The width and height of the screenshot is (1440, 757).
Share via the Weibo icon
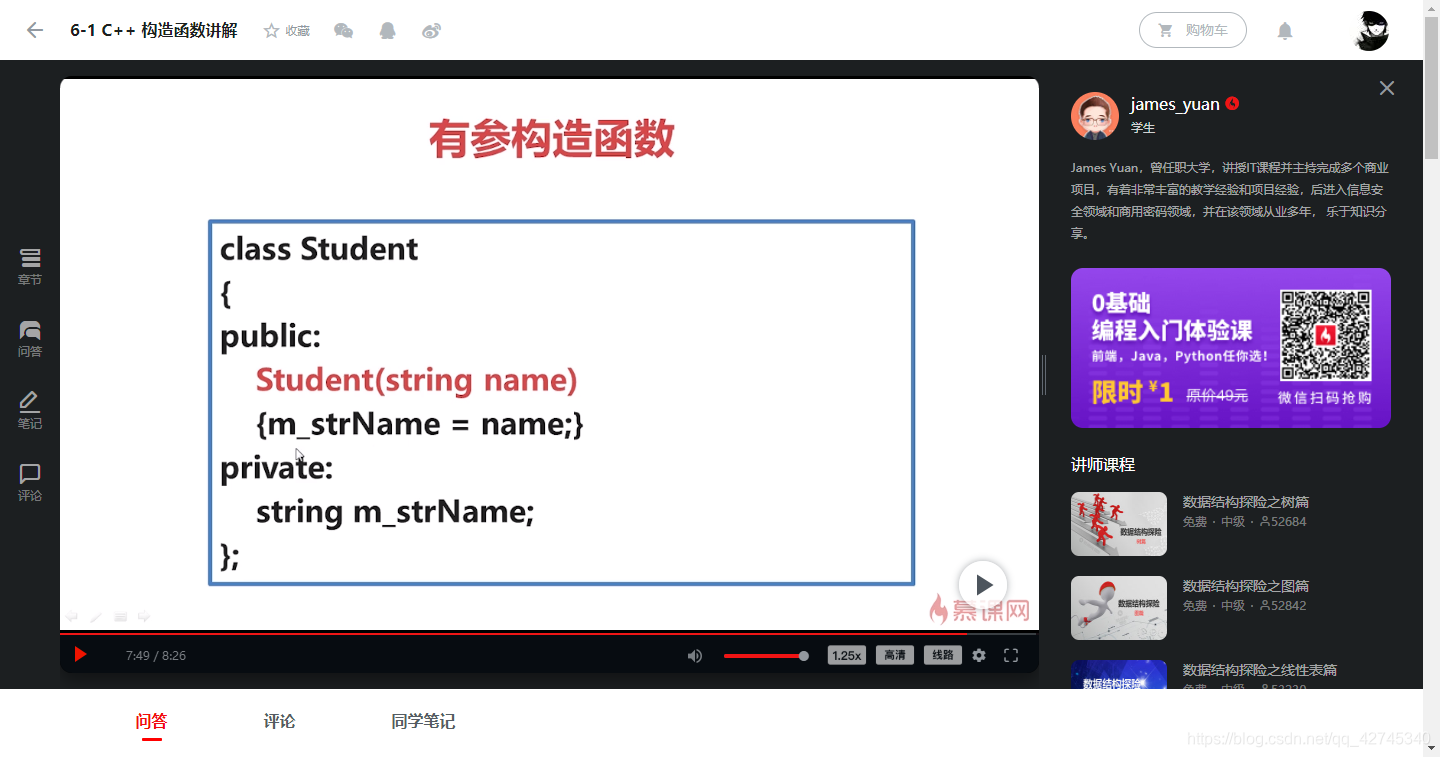[x=431, y=31]
